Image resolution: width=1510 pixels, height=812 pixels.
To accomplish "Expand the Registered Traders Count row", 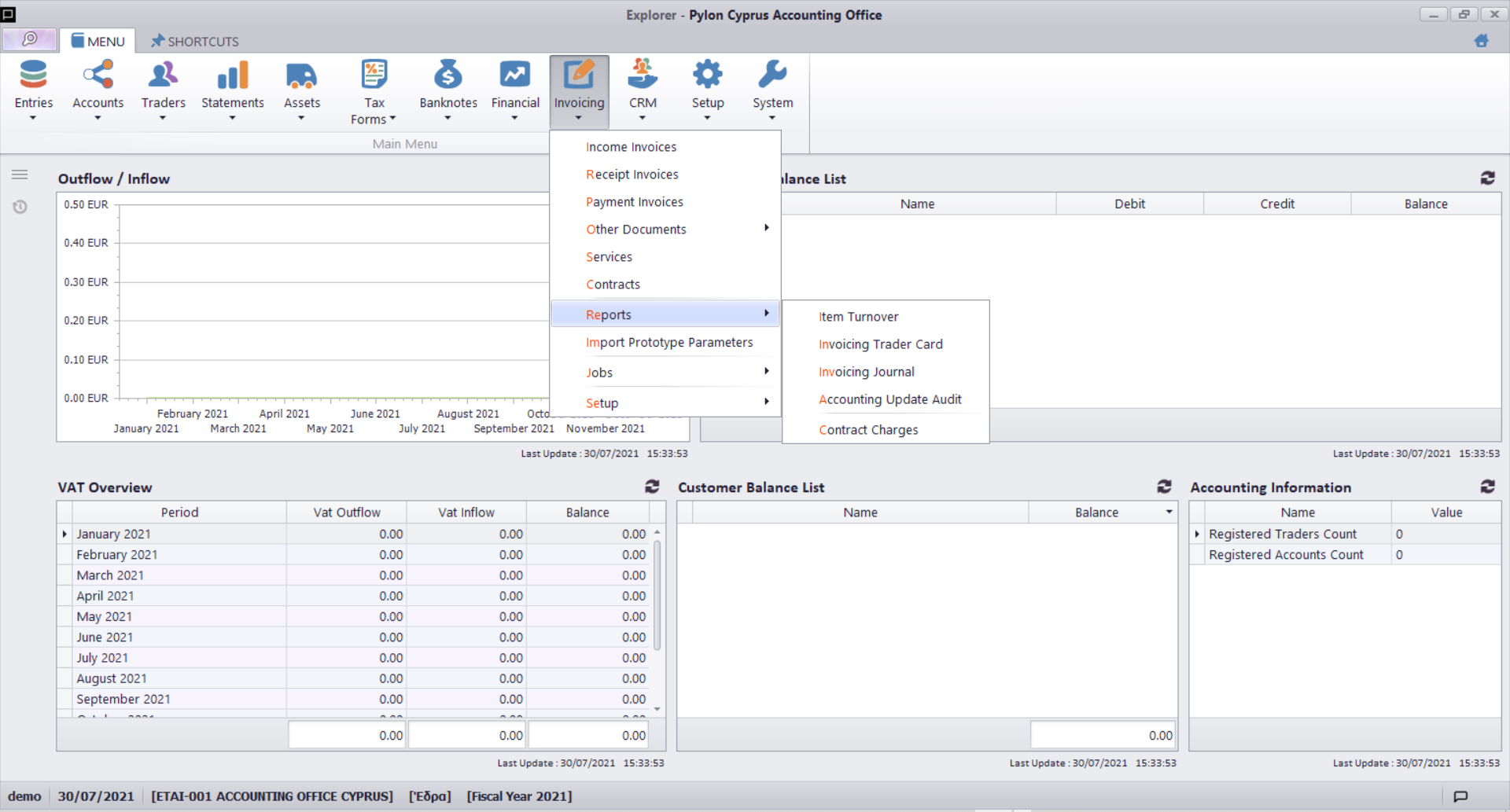I will pos(1197,535).
